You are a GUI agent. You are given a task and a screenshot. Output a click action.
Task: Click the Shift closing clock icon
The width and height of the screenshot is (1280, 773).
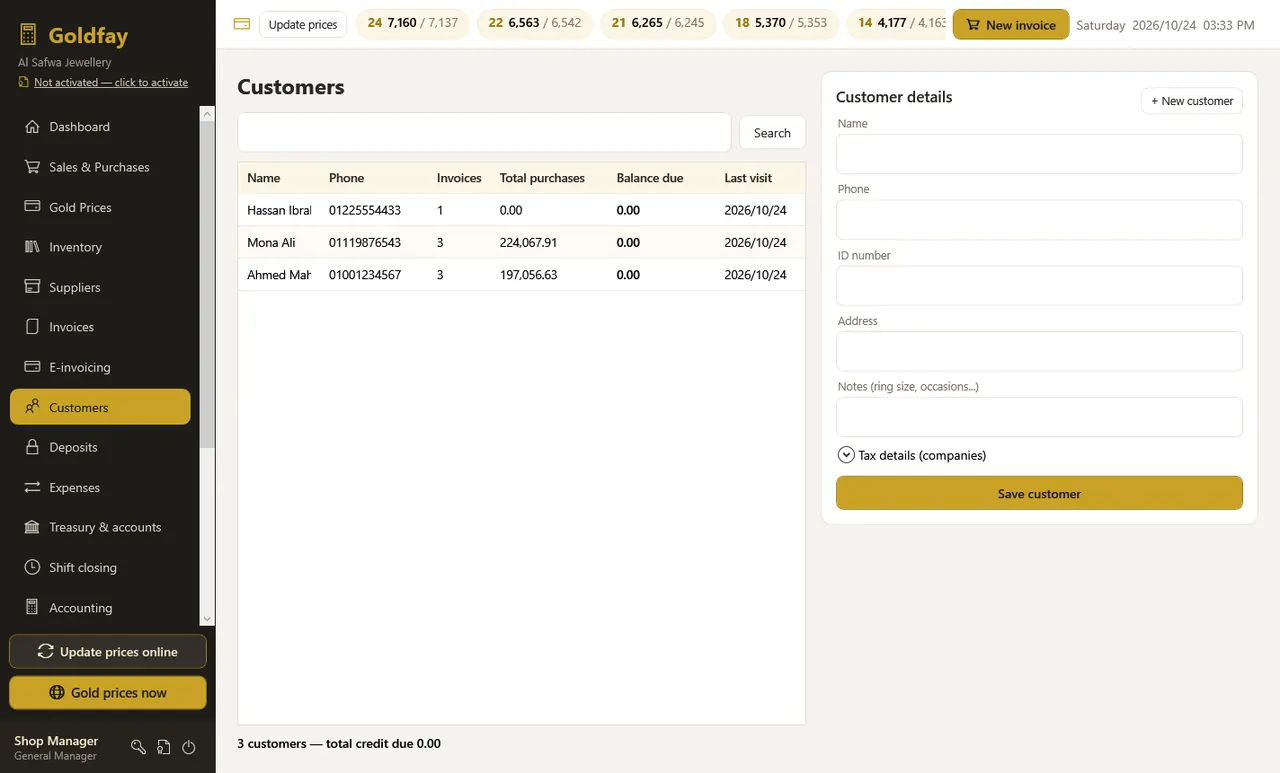tap(32, 567)
